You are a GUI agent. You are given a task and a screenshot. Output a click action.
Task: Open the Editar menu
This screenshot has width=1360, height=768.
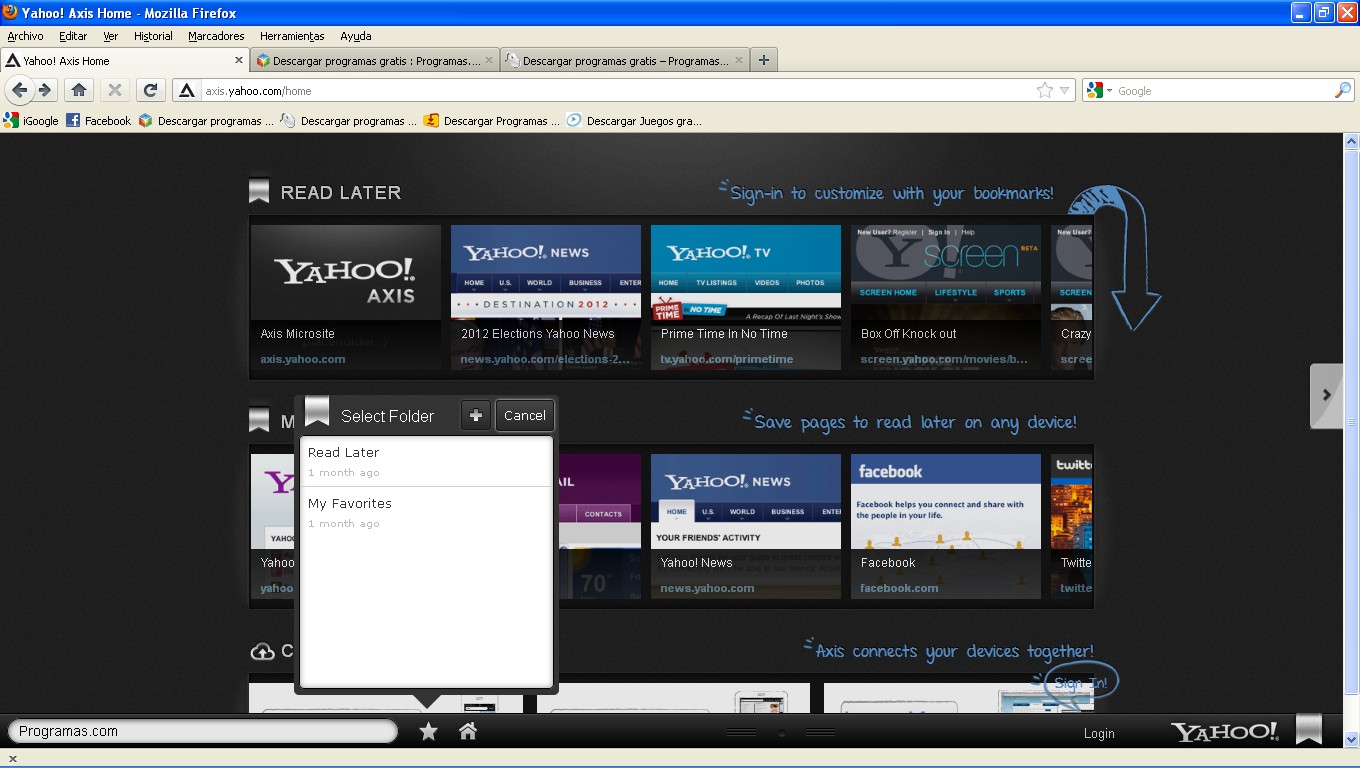(73, 36)
